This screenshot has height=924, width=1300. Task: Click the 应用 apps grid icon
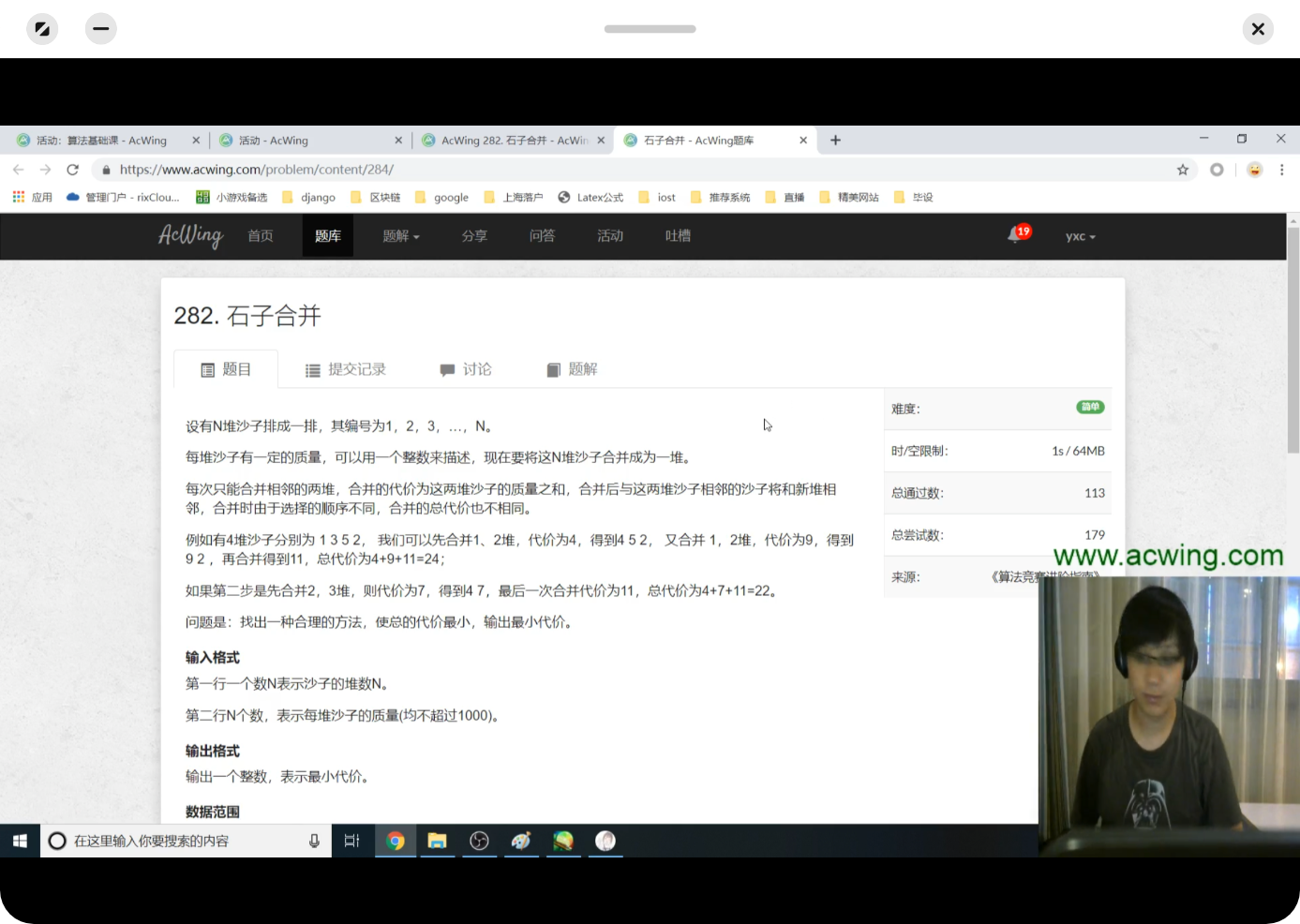(18, 197)
